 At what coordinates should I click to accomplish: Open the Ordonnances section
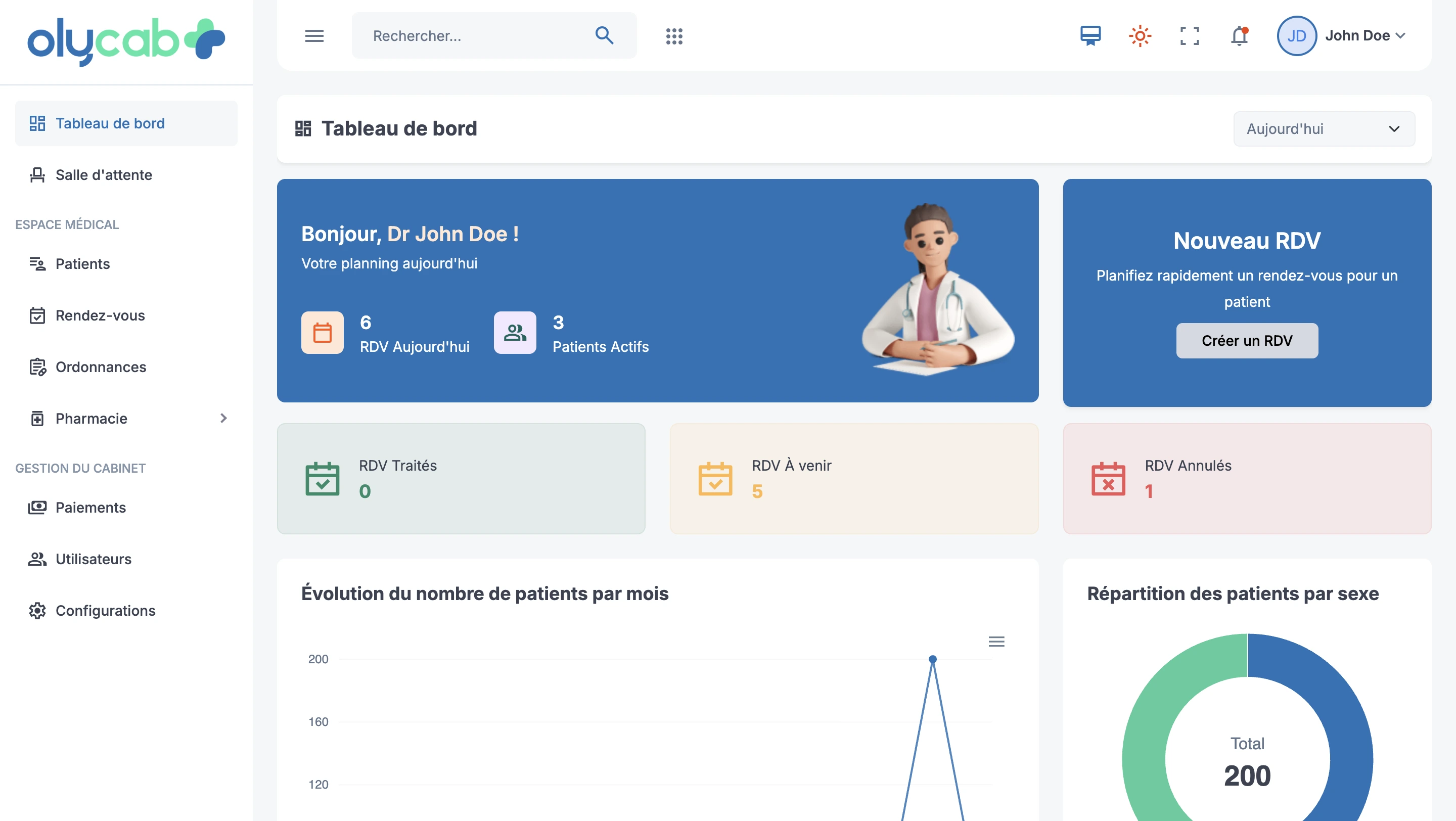pyautogui.click(x=101, y=367)
